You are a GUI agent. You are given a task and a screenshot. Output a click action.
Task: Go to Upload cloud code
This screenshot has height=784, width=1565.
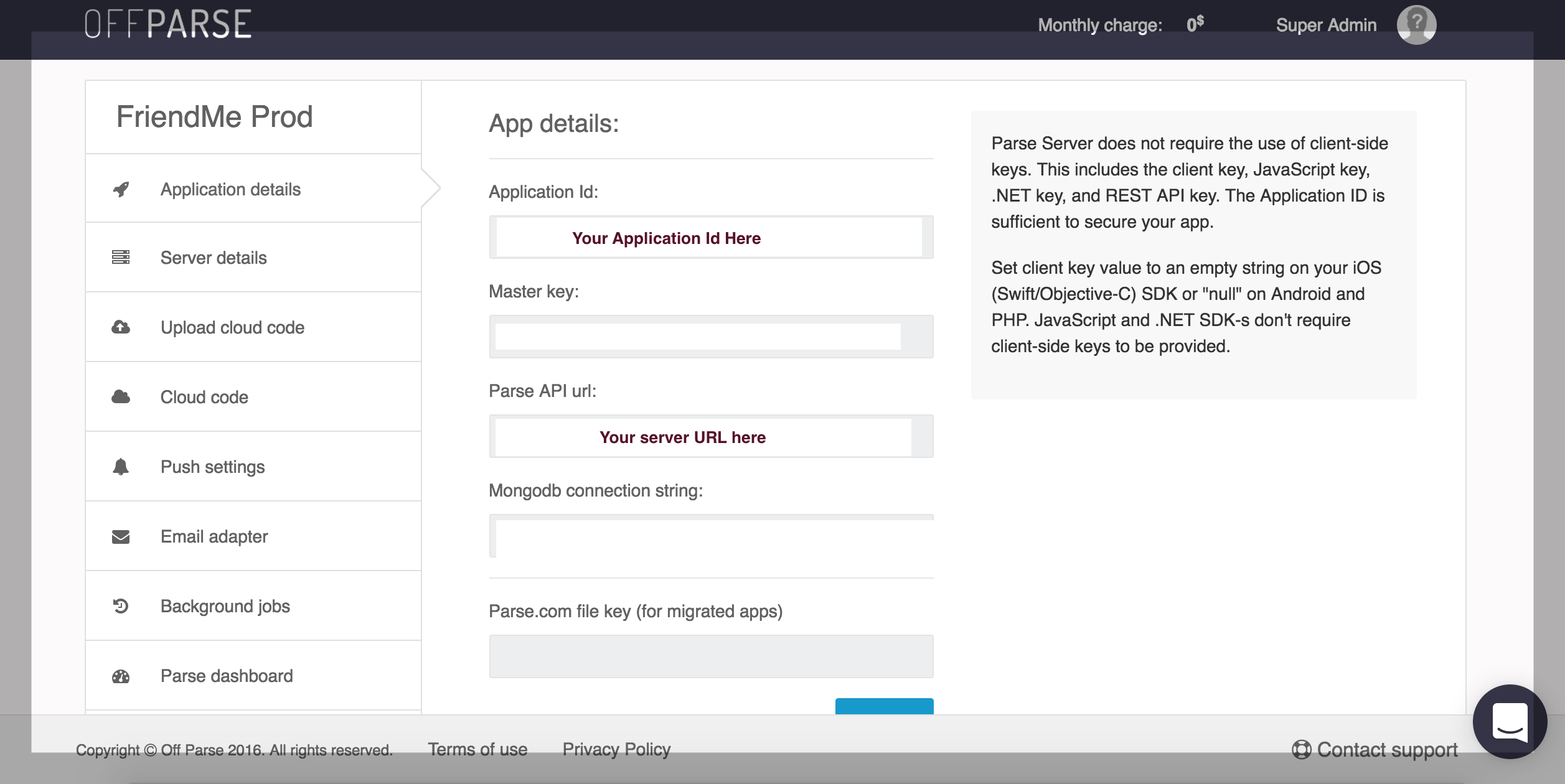click(x=232, y=327)
